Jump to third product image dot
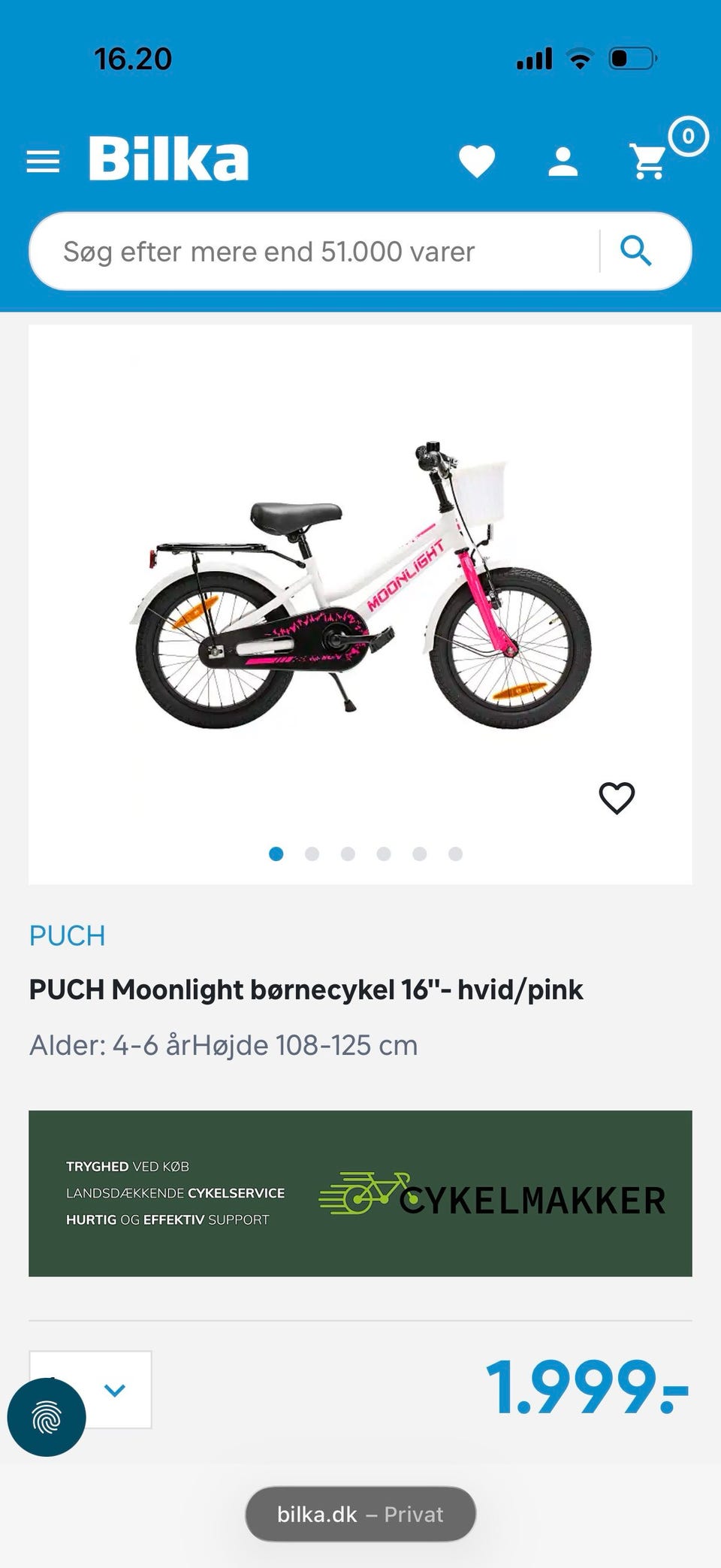 point(348,854)
